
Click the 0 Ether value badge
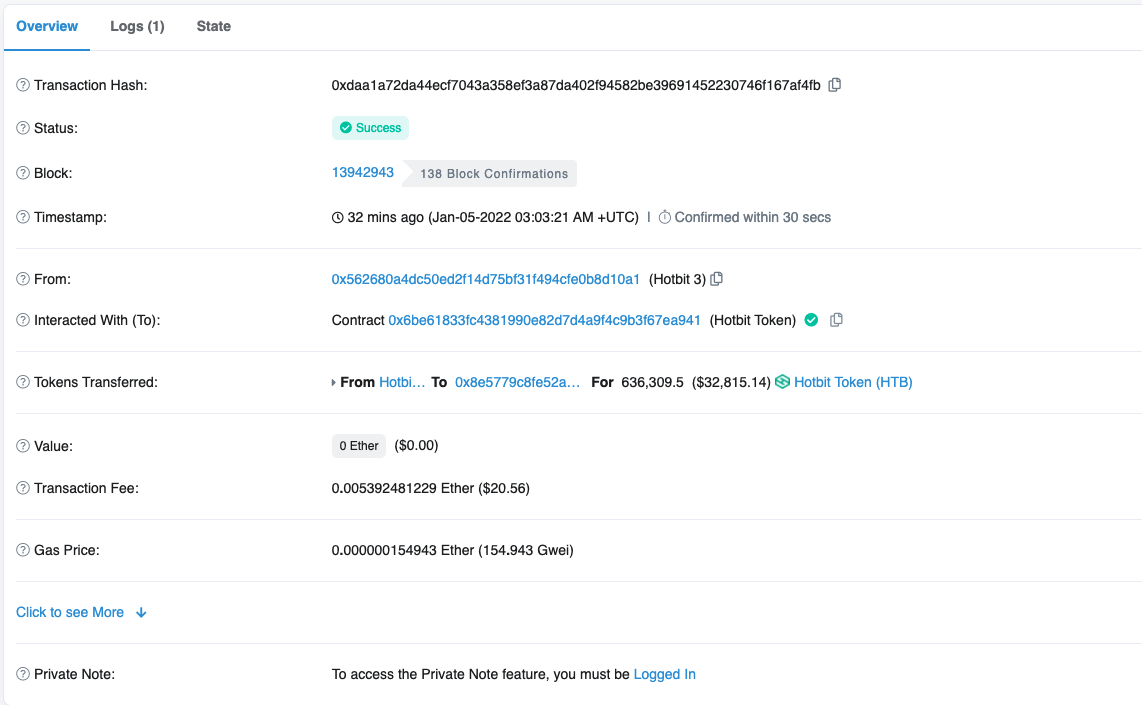tap(359, 446)
